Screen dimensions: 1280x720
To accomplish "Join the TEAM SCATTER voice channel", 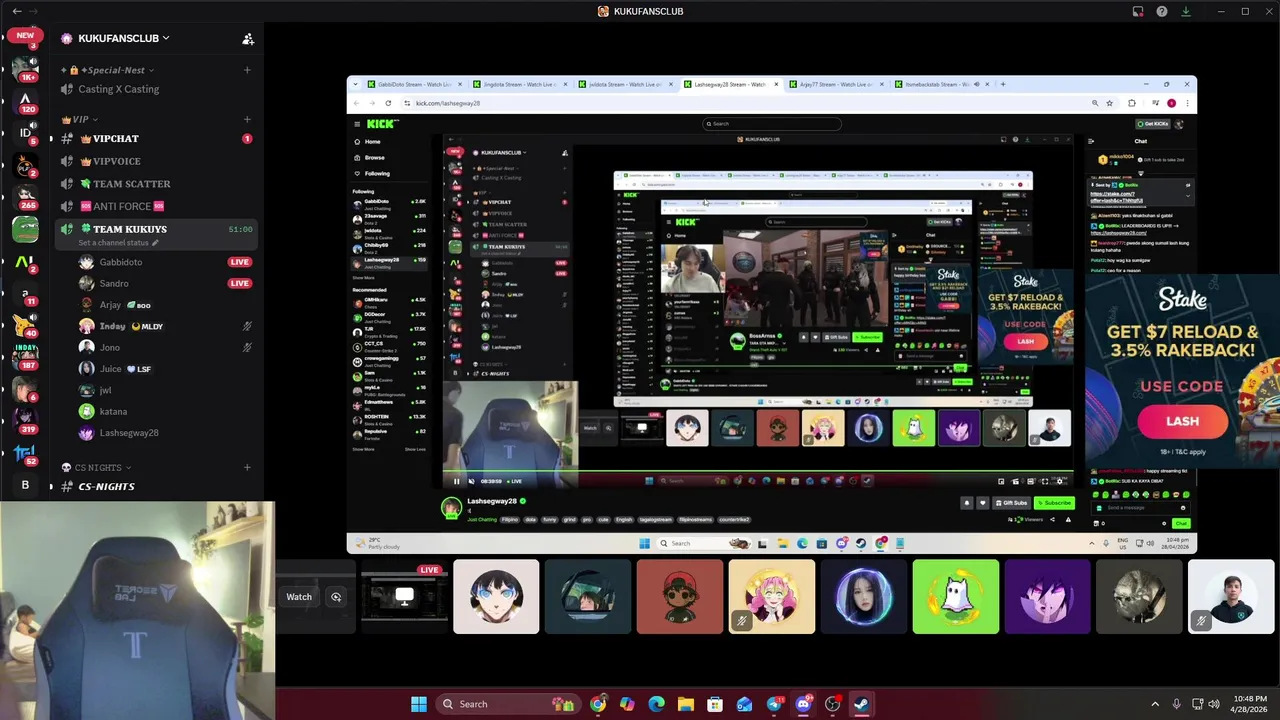I will pos(154,184).
